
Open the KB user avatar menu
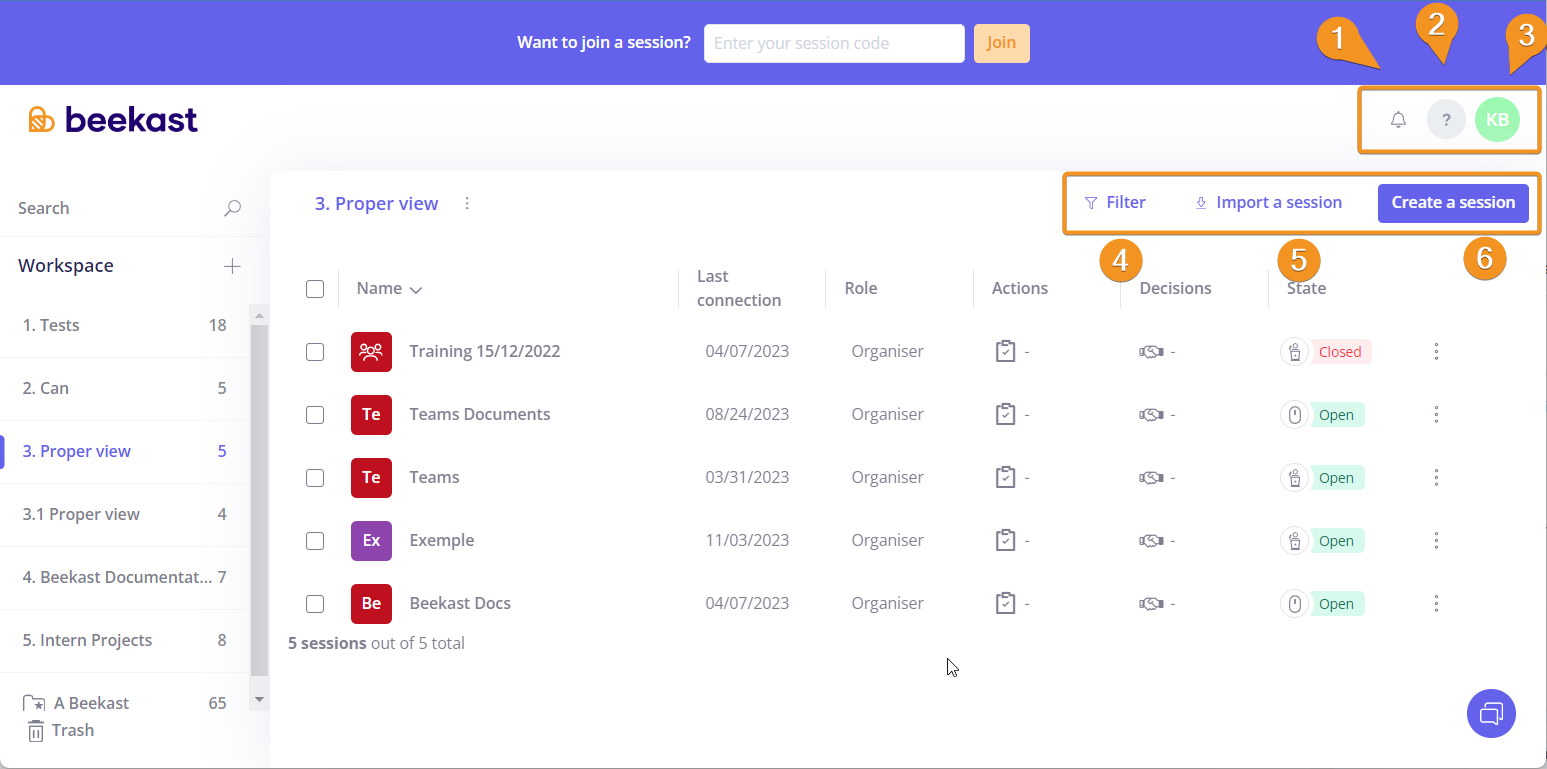tap(1497, 120)
